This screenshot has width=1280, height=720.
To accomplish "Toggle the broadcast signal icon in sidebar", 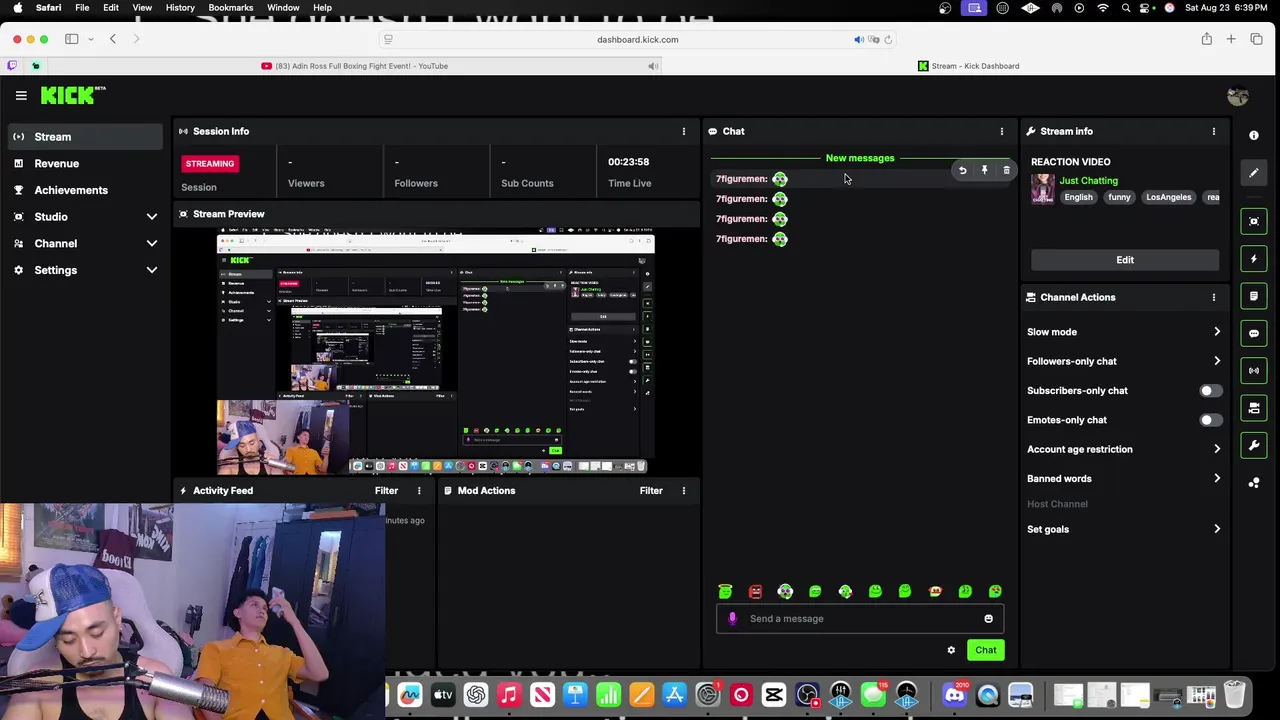I will point(1254,371).
